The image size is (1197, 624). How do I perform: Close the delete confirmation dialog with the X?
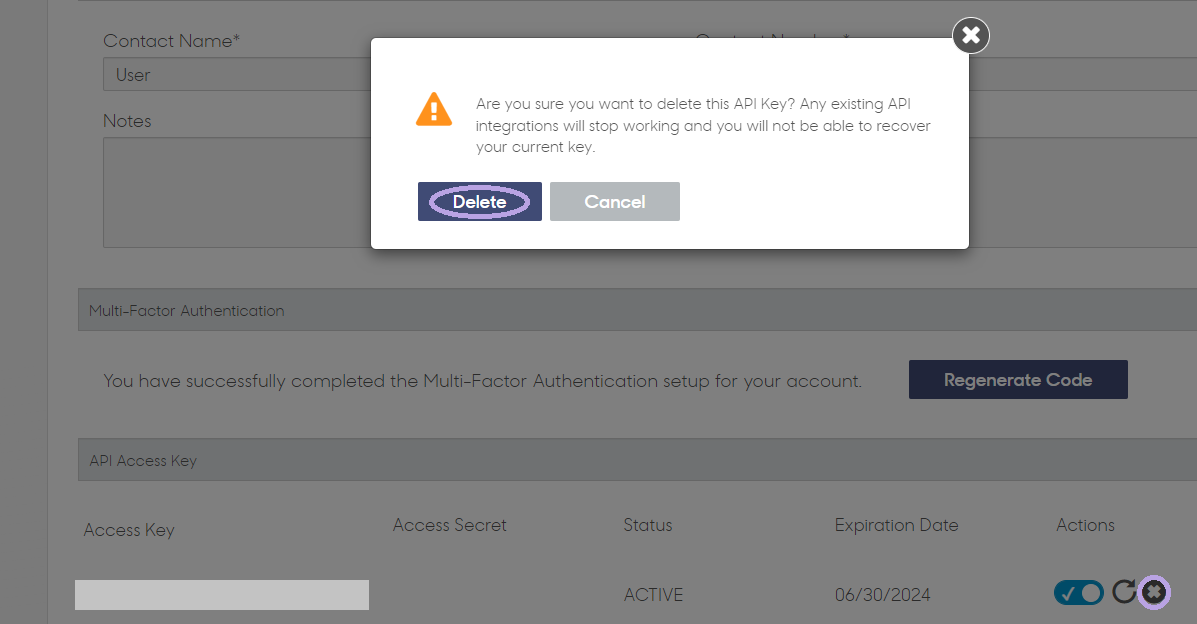tap(970, 35)
